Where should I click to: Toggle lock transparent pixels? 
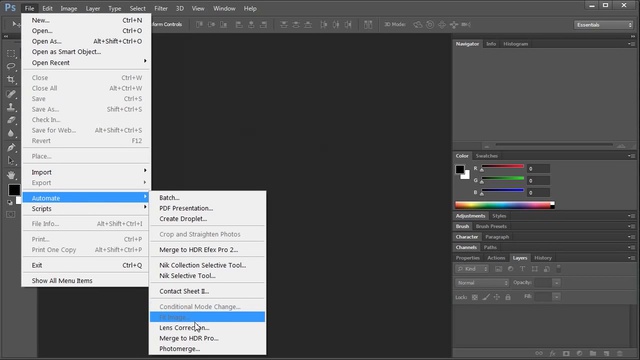point(475,297)
